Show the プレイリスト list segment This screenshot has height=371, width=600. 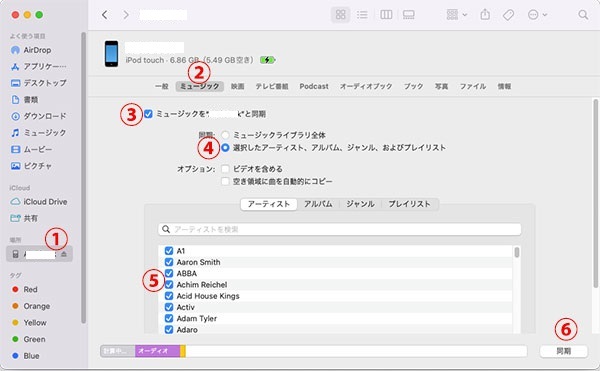410,204
